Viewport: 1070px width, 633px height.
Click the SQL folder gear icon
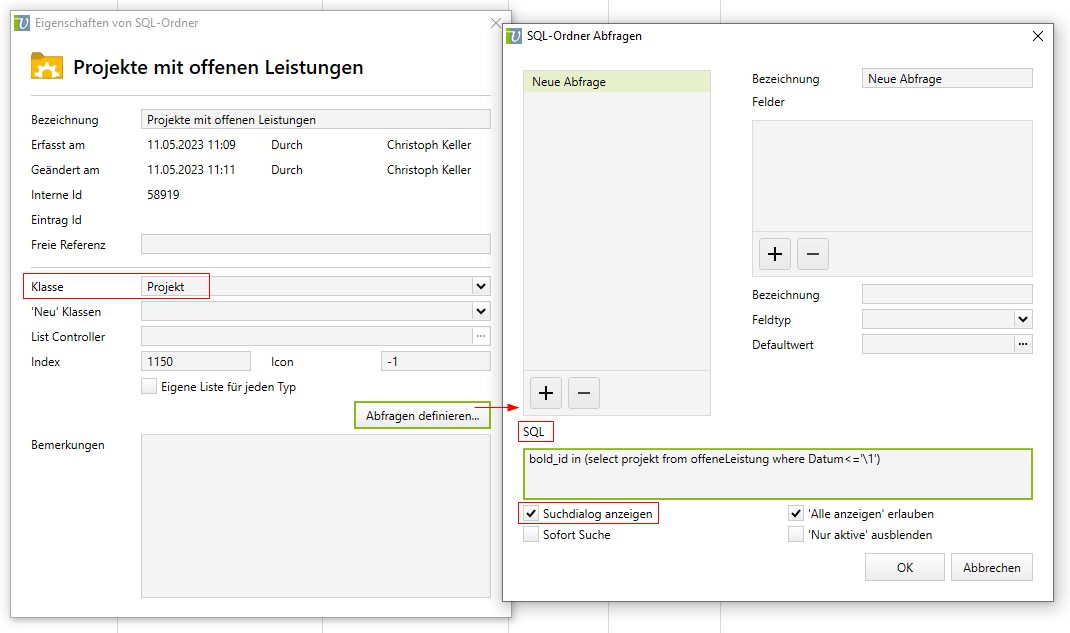[x=47, y=66]
